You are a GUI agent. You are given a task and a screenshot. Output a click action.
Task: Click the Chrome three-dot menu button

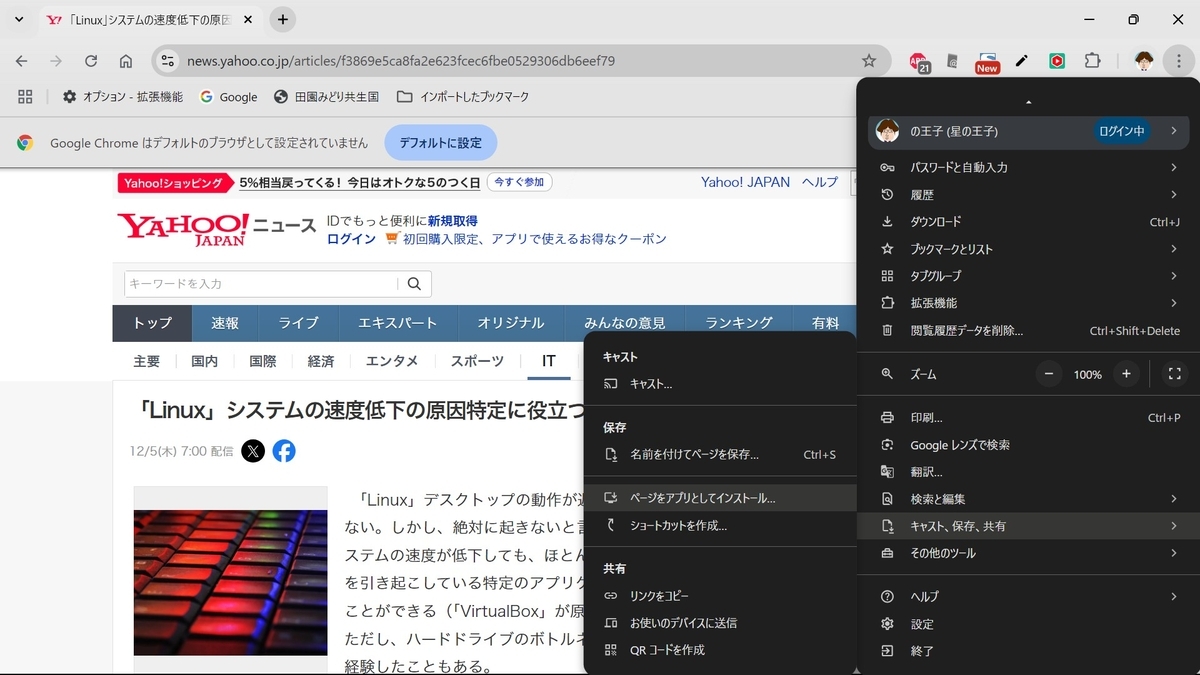[x=1179, y=61]
